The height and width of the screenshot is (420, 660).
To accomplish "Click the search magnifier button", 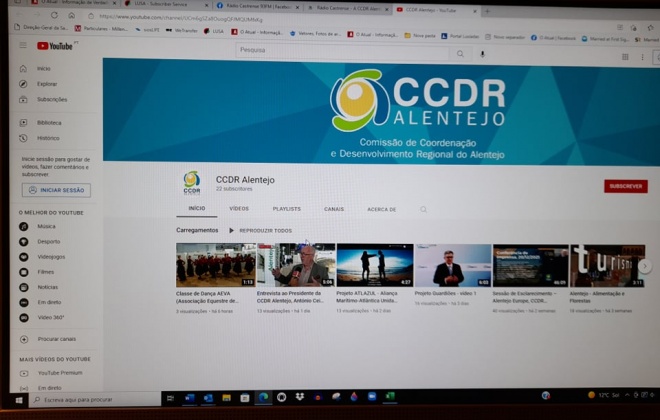I will coord(460,53).
